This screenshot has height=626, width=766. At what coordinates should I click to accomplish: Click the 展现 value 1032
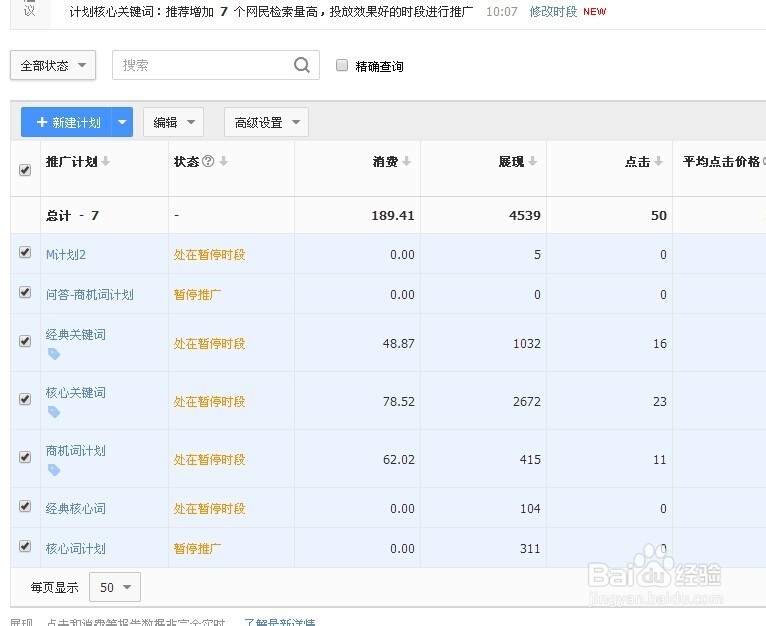(x=527, y=344)
